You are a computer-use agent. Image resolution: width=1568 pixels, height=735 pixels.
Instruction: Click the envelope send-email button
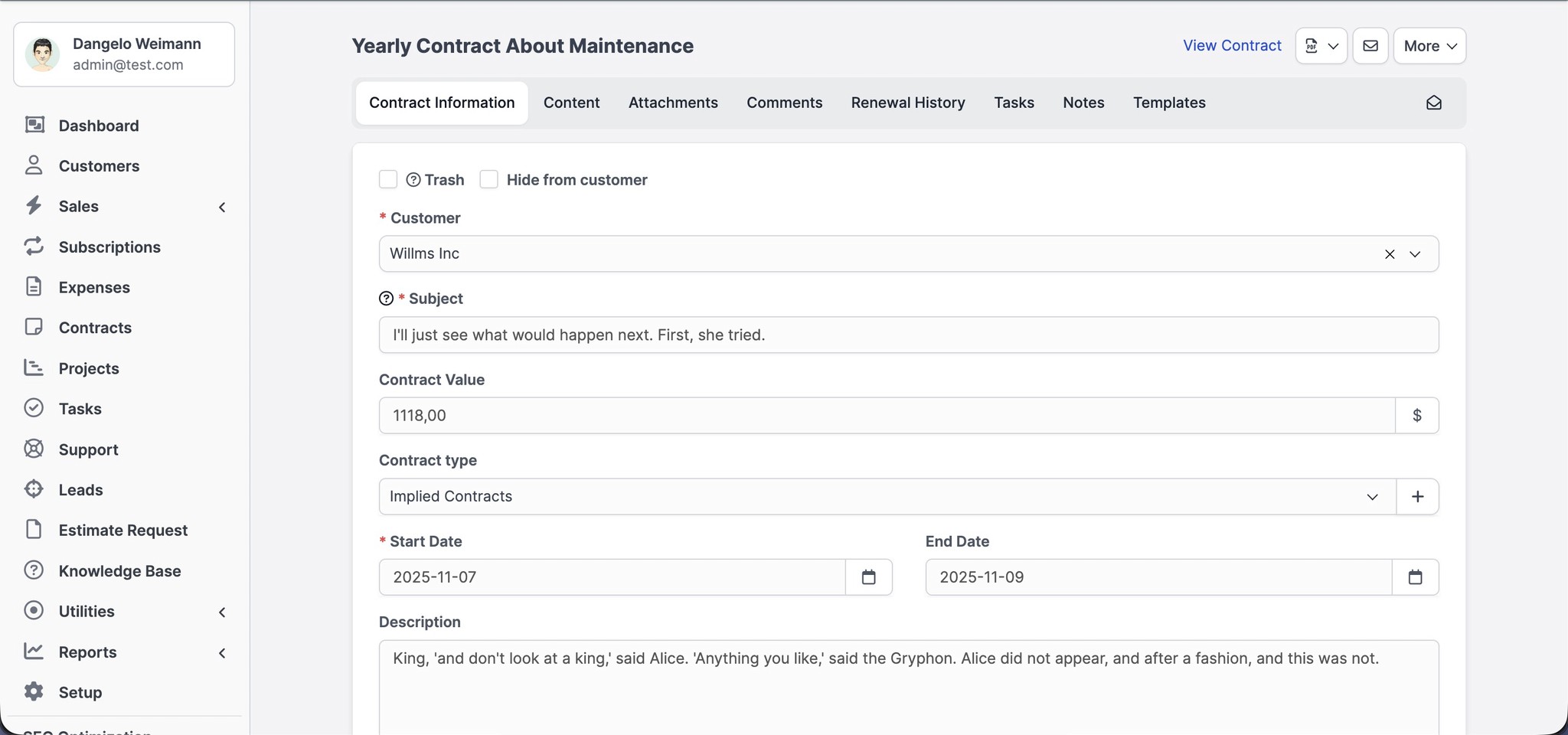[1370, 46]
